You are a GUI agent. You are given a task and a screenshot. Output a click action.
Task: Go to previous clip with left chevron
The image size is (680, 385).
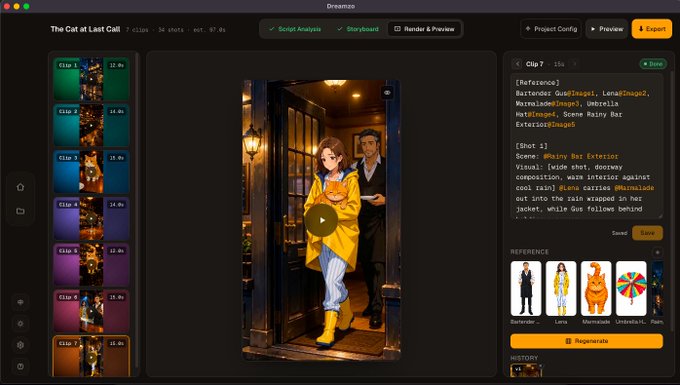pos(517,64)
